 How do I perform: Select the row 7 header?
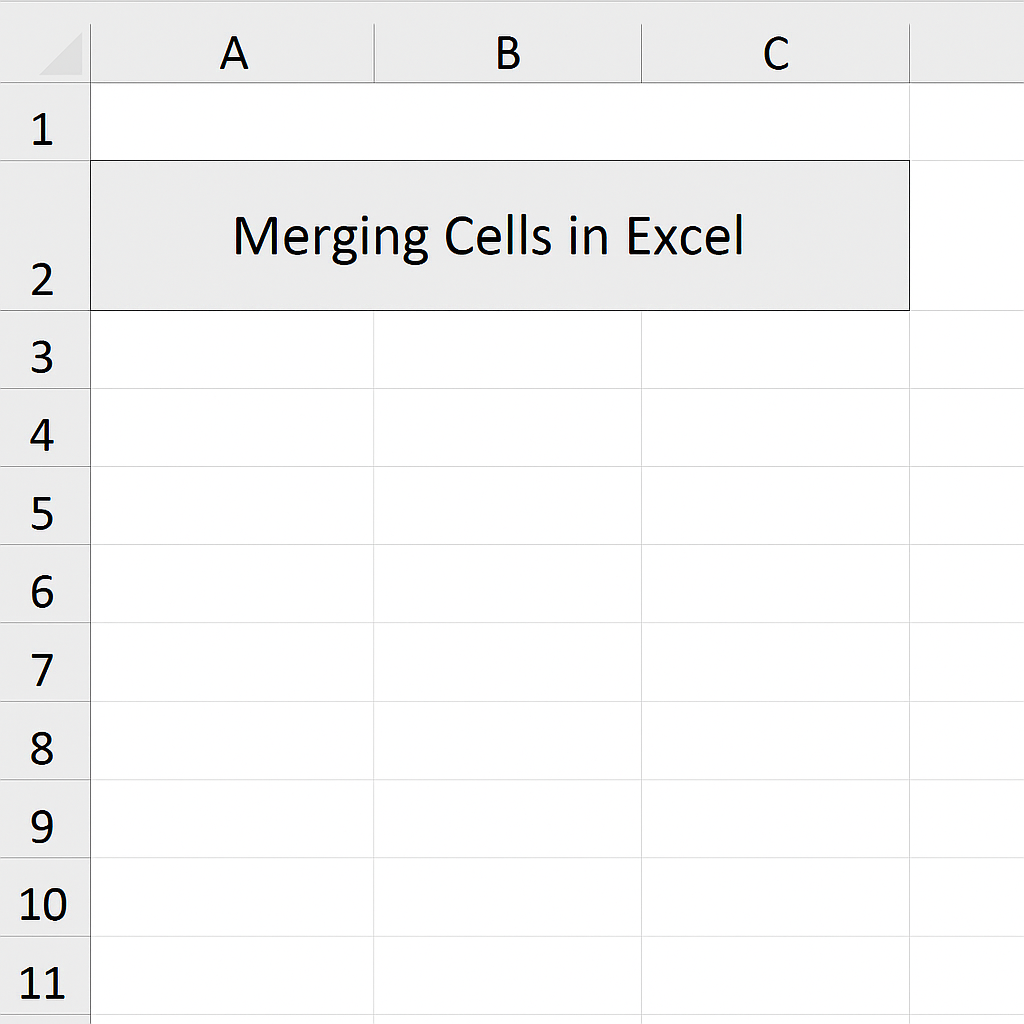point(44,668)
